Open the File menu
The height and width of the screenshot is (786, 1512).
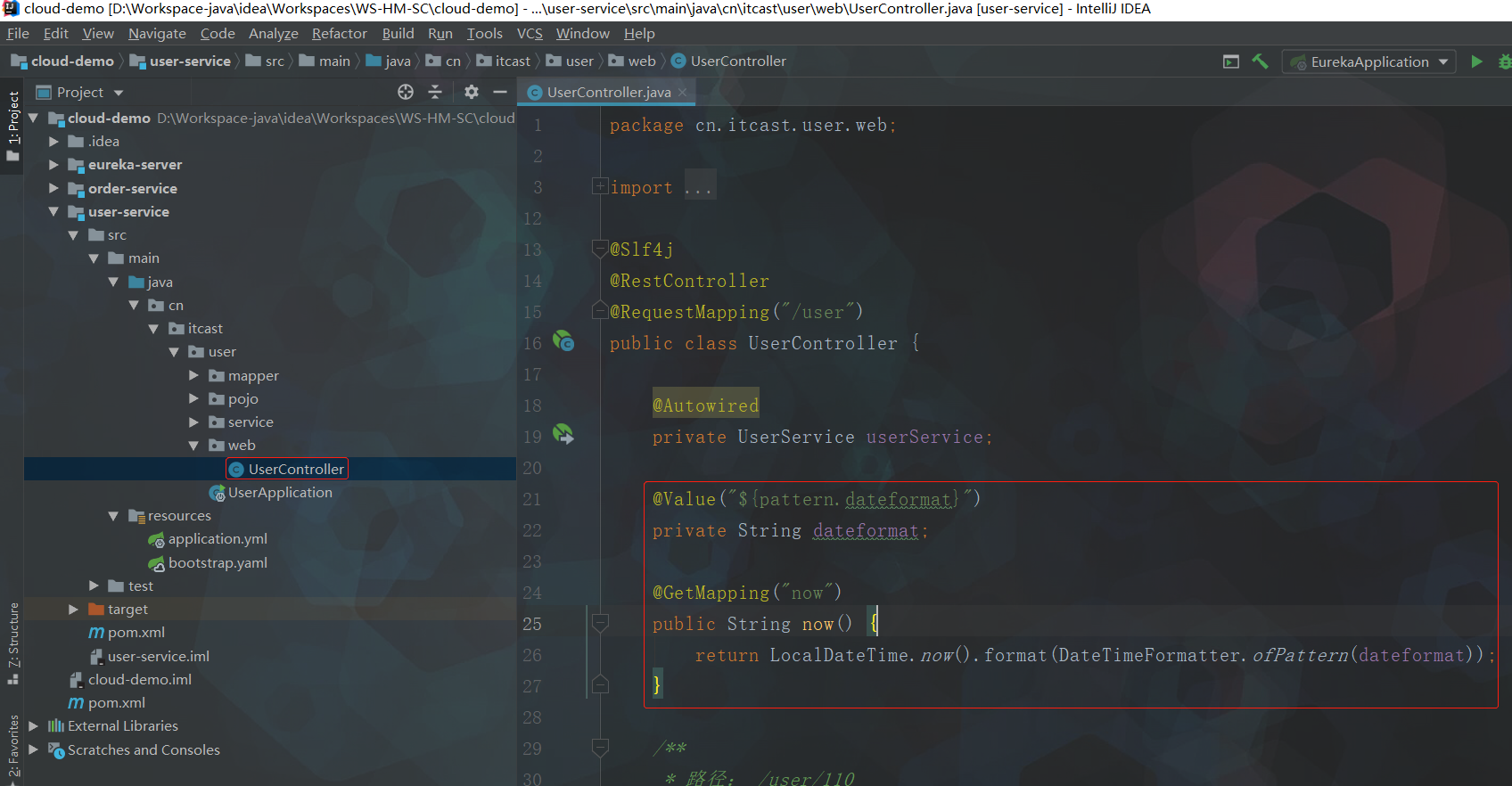(x=18, y=33)
